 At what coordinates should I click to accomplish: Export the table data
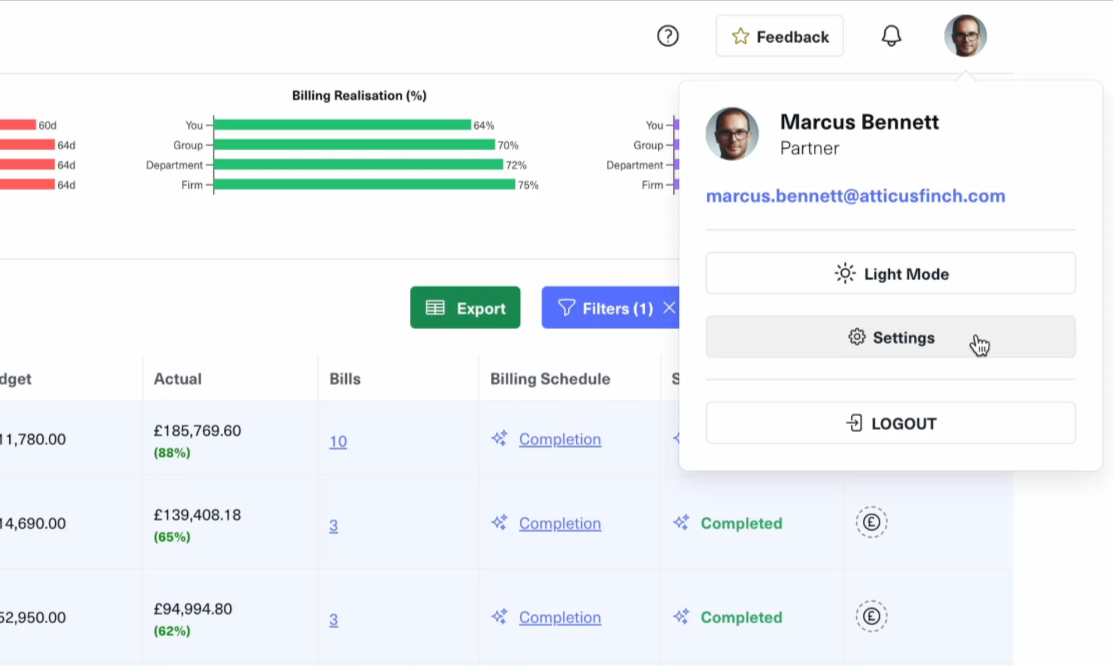tap(465, 308)
